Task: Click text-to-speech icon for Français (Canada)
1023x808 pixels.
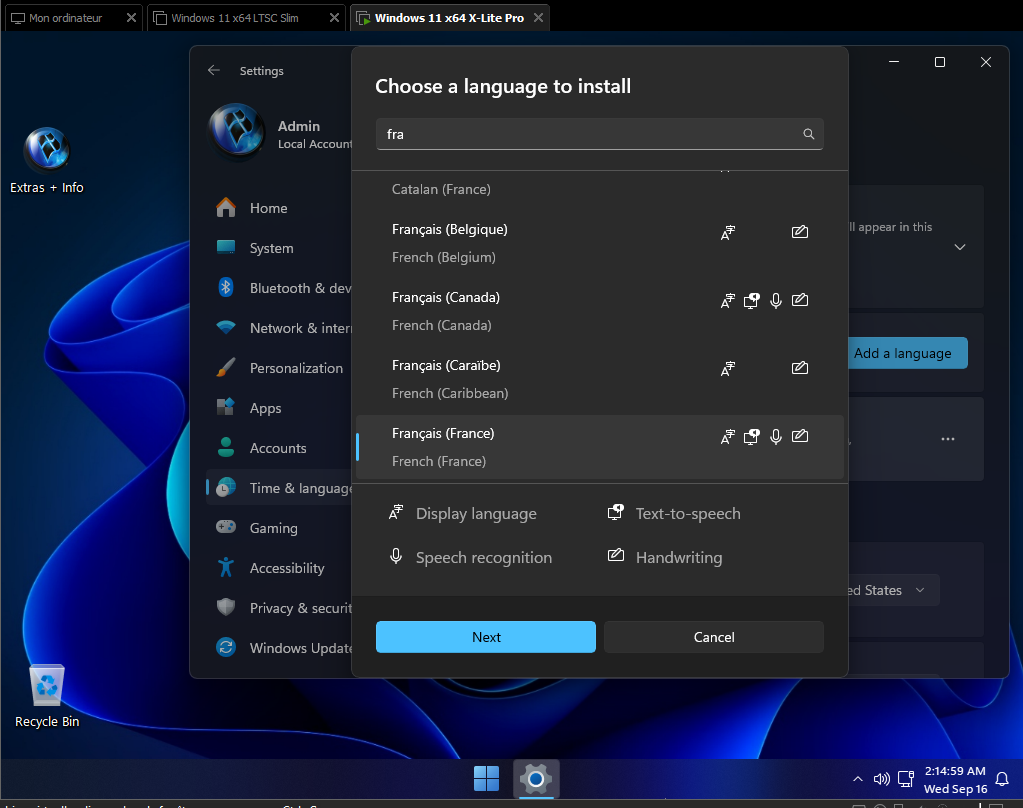Action: [x=752, y=300]
